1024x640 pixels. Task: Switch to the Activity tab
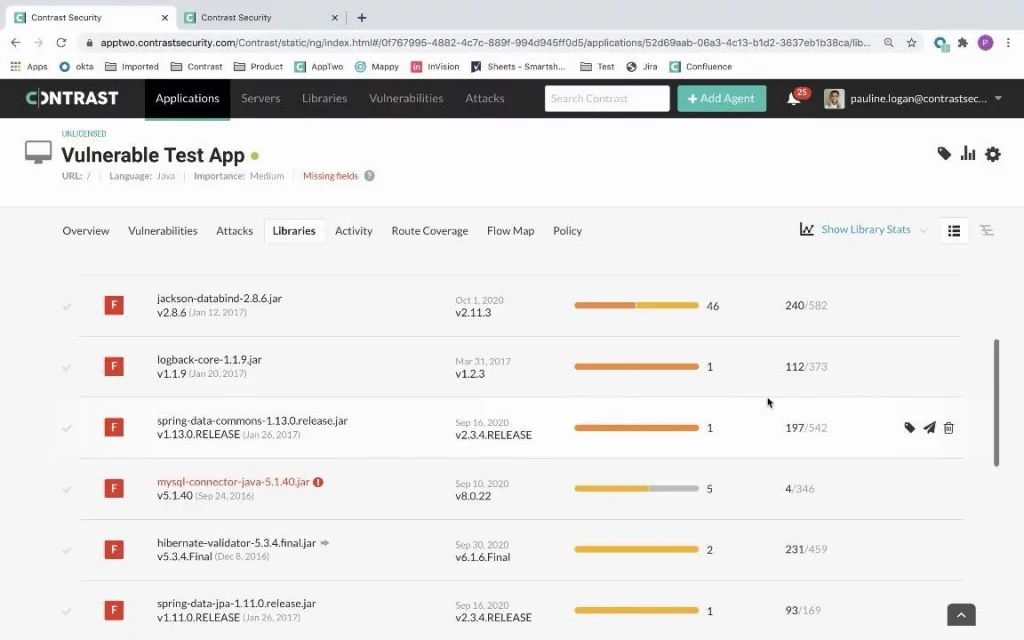pyautogui.click(x=354, y=231)
